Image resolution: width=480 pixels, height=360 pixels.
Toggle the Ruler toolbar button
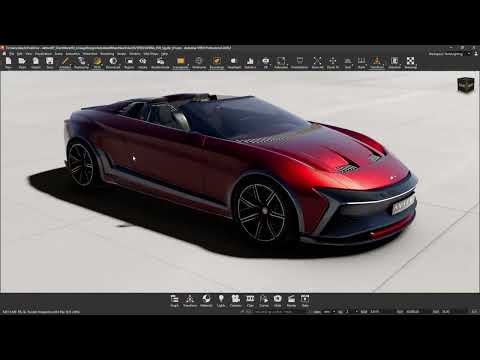pyautogui.click(x=362, y=61)
